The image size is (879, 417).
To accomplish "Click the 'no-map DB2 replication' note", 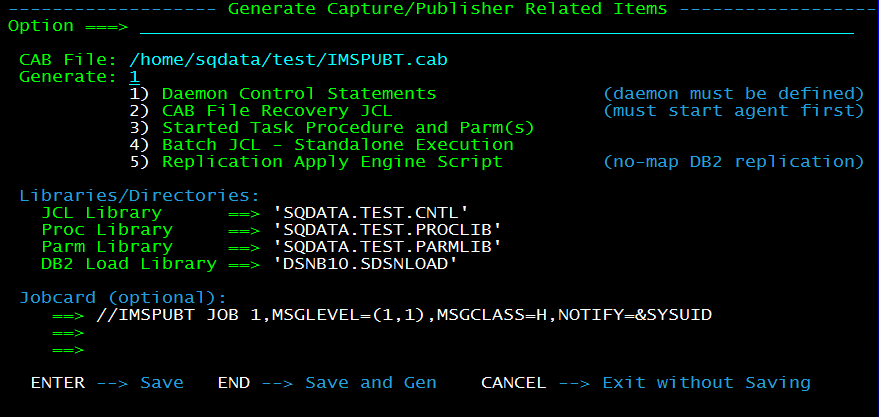I will [733, 161].
